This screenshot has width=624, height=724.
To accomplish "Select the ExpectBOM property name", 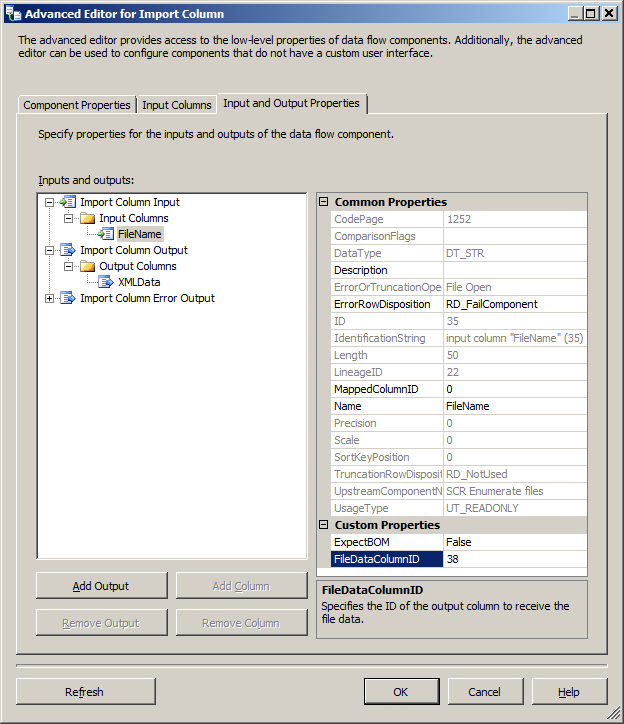I will [x=387, y=542].
